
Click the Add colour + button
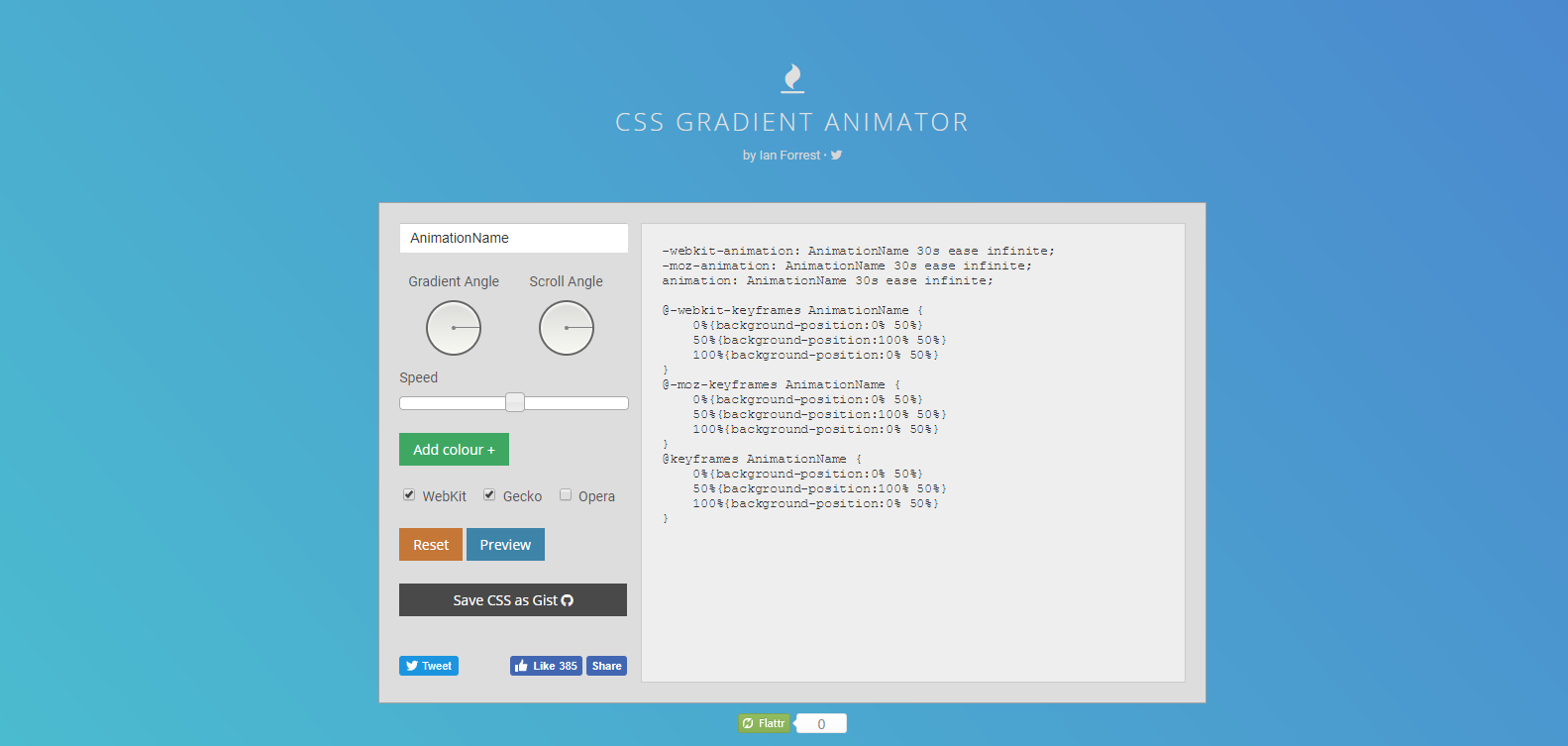coord(454,449)
